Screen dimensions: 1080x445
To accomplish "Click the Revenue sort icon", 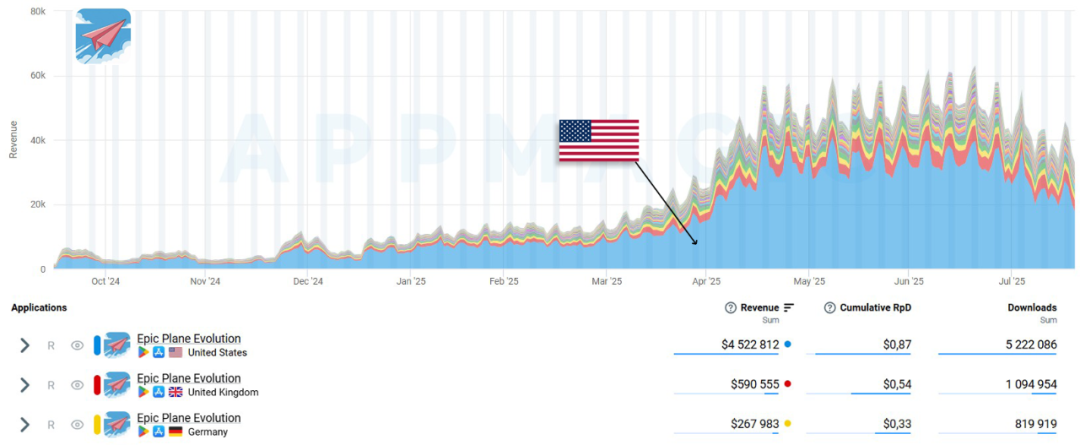I will (789, 308).
